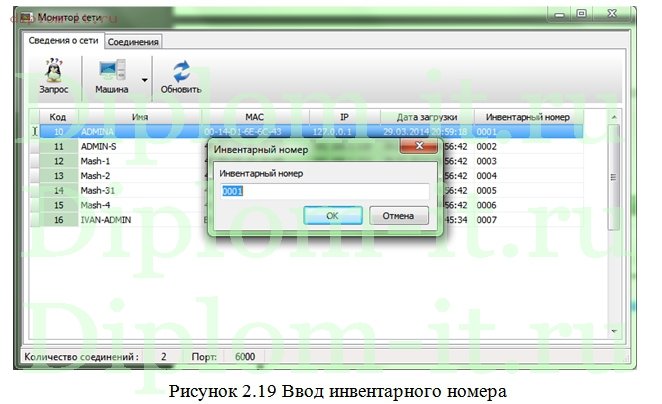Click code cell 11
The height and width of the screenshot is (404, 662).
click(59, 146)
